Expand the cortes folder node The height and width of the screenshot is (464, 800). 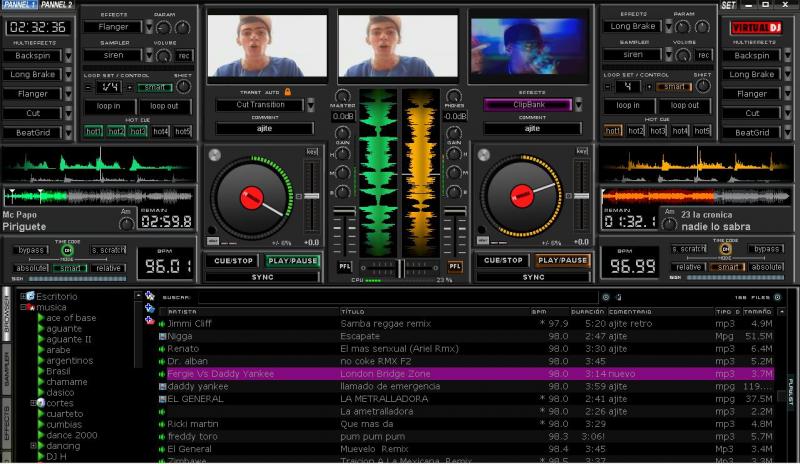33,403
